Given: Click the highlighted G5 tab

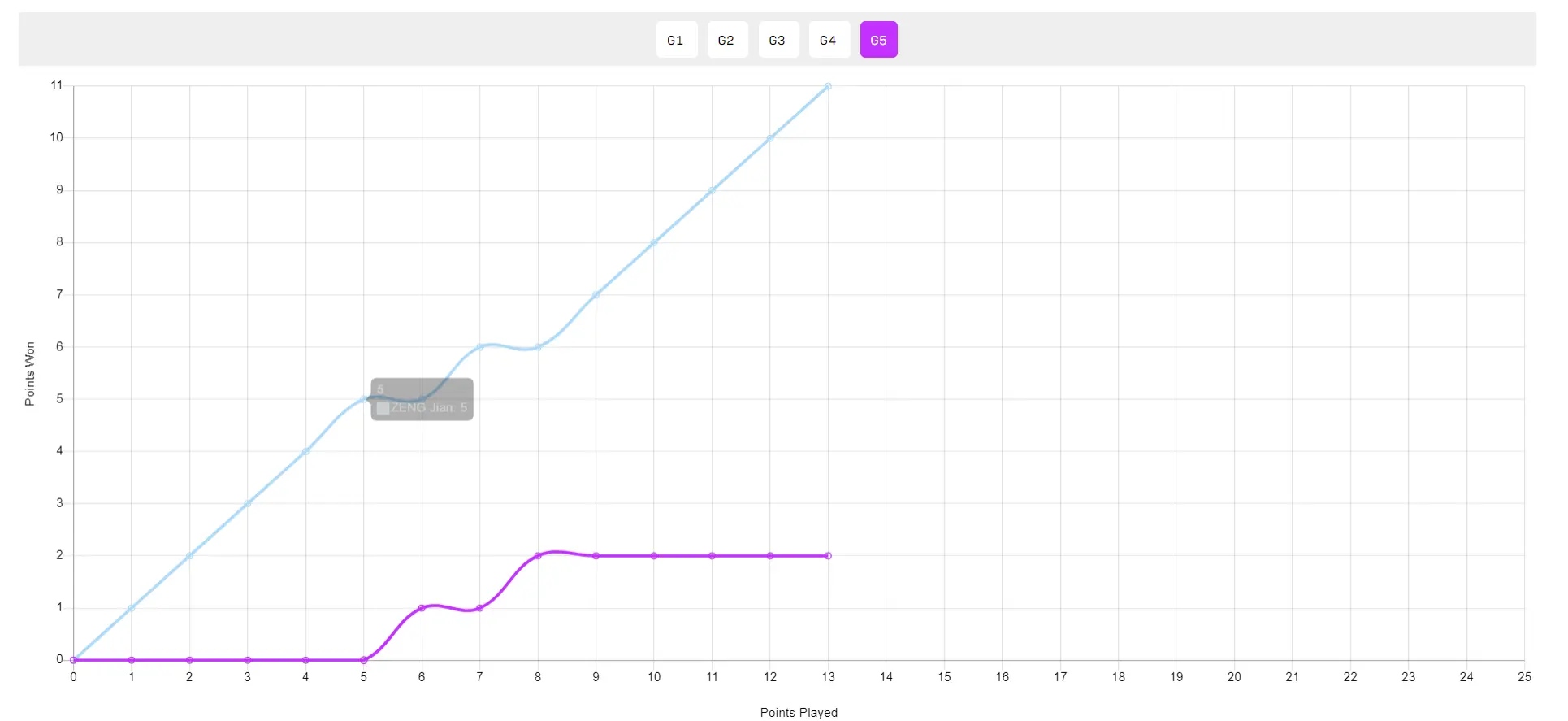Looking at the screenshot, I should coord(878,40).
